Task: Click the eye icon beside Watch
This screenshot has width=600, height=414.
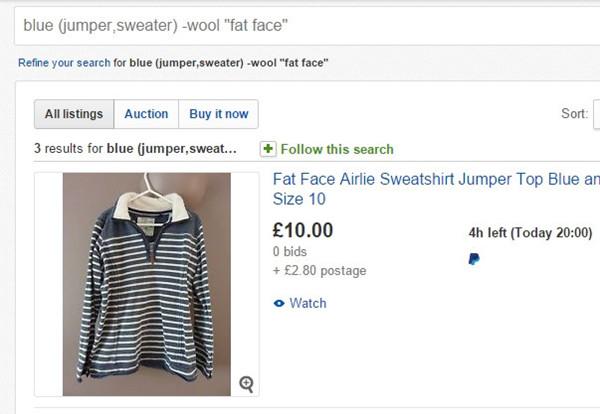Action: (279, 303)
